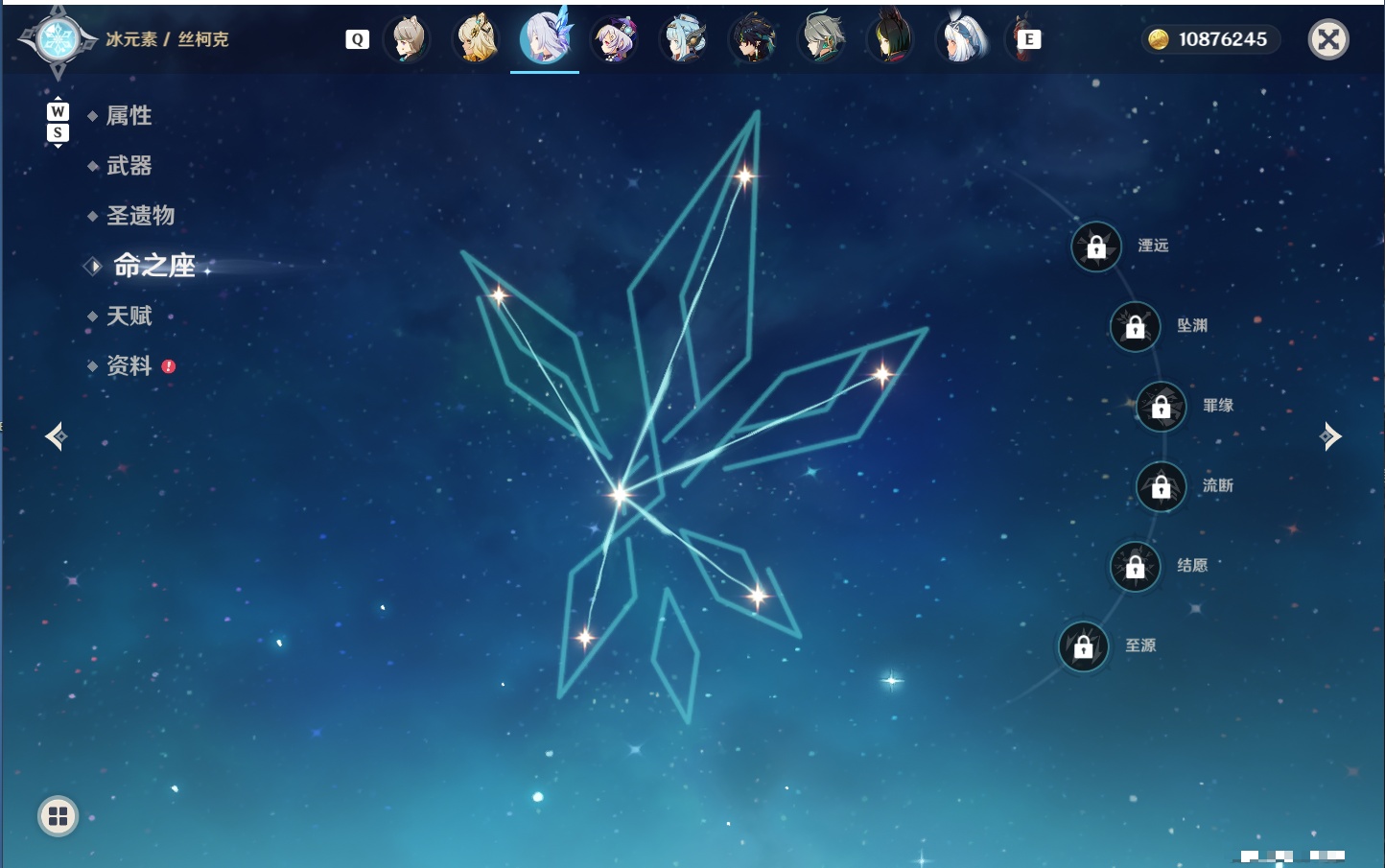
Task: Switch to the dark-haired character with teal accents
Action: coord(753,39)
